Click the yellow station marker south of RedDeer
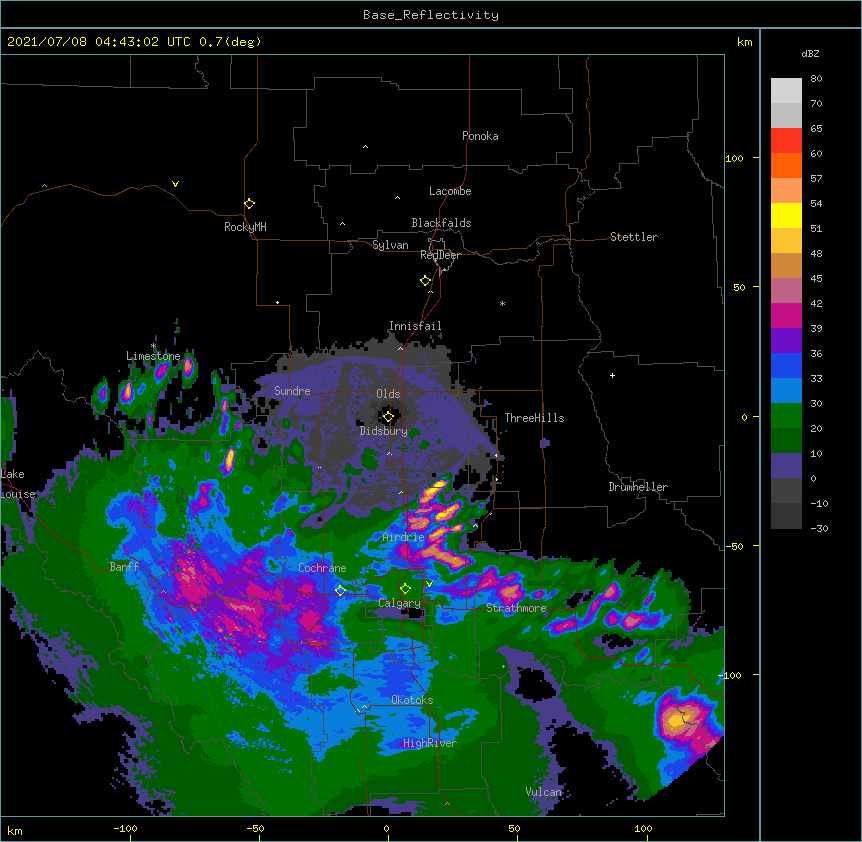The image size is (862, 842). tap(426, 281)
